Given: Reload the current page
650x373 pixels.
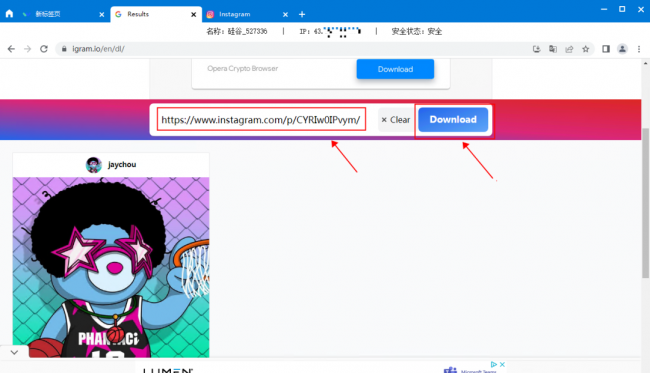Looking at the screenshot, I should click(44, 49).
